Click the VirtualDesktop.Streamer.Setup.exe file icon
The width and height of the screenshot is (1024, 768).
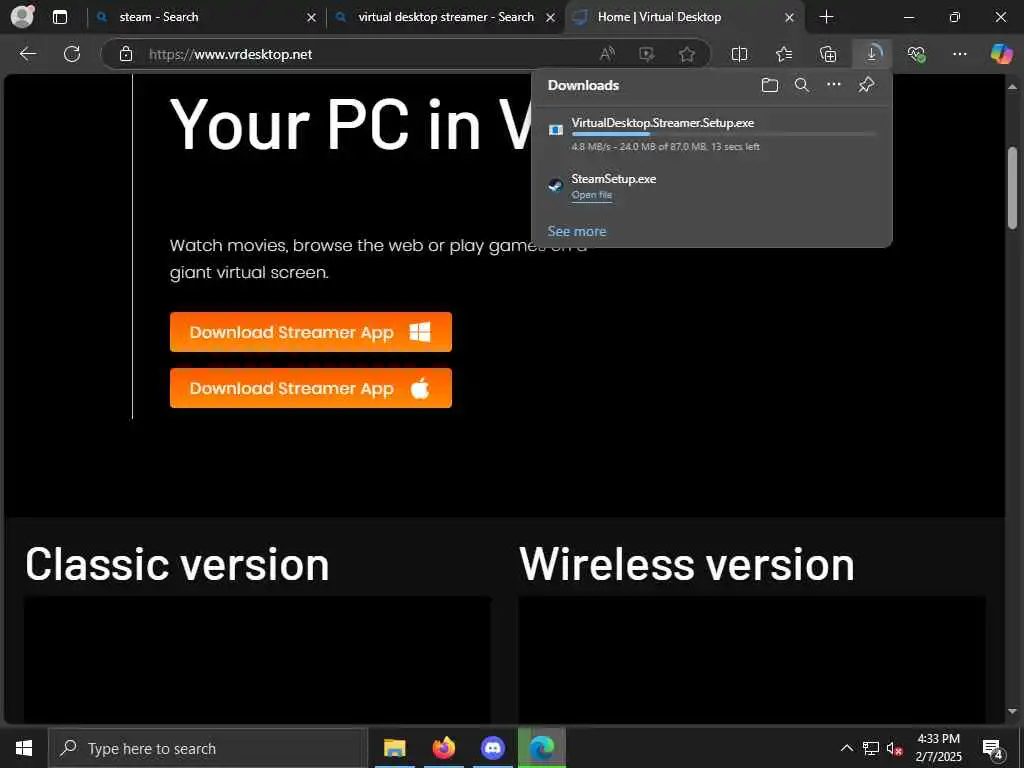(x=556, y=130)
